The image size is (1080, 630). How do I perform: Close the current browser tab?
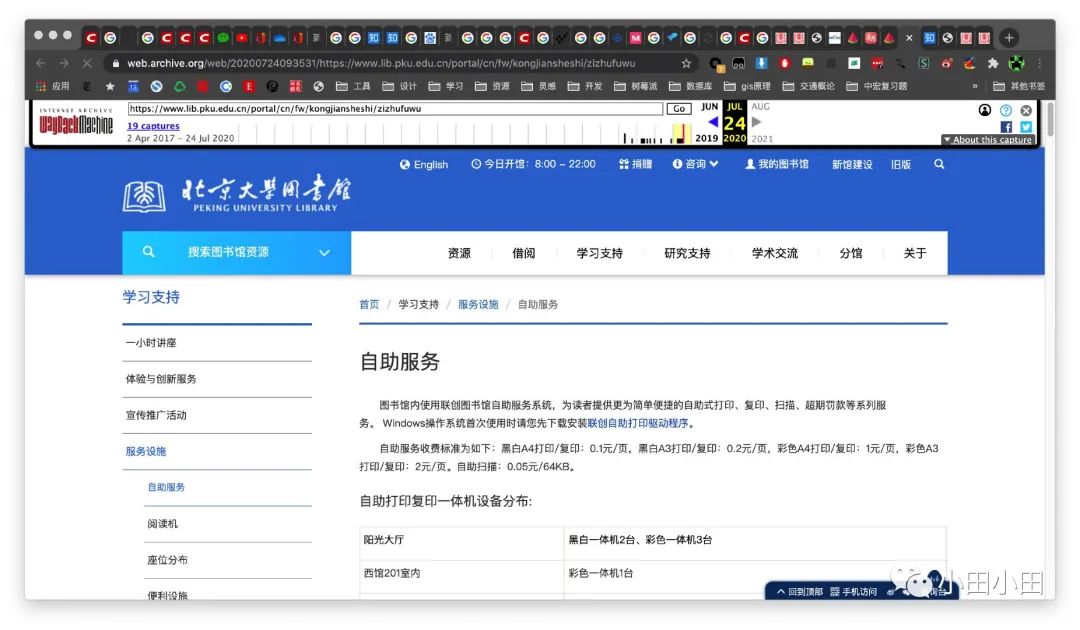(x=909, y=38)
